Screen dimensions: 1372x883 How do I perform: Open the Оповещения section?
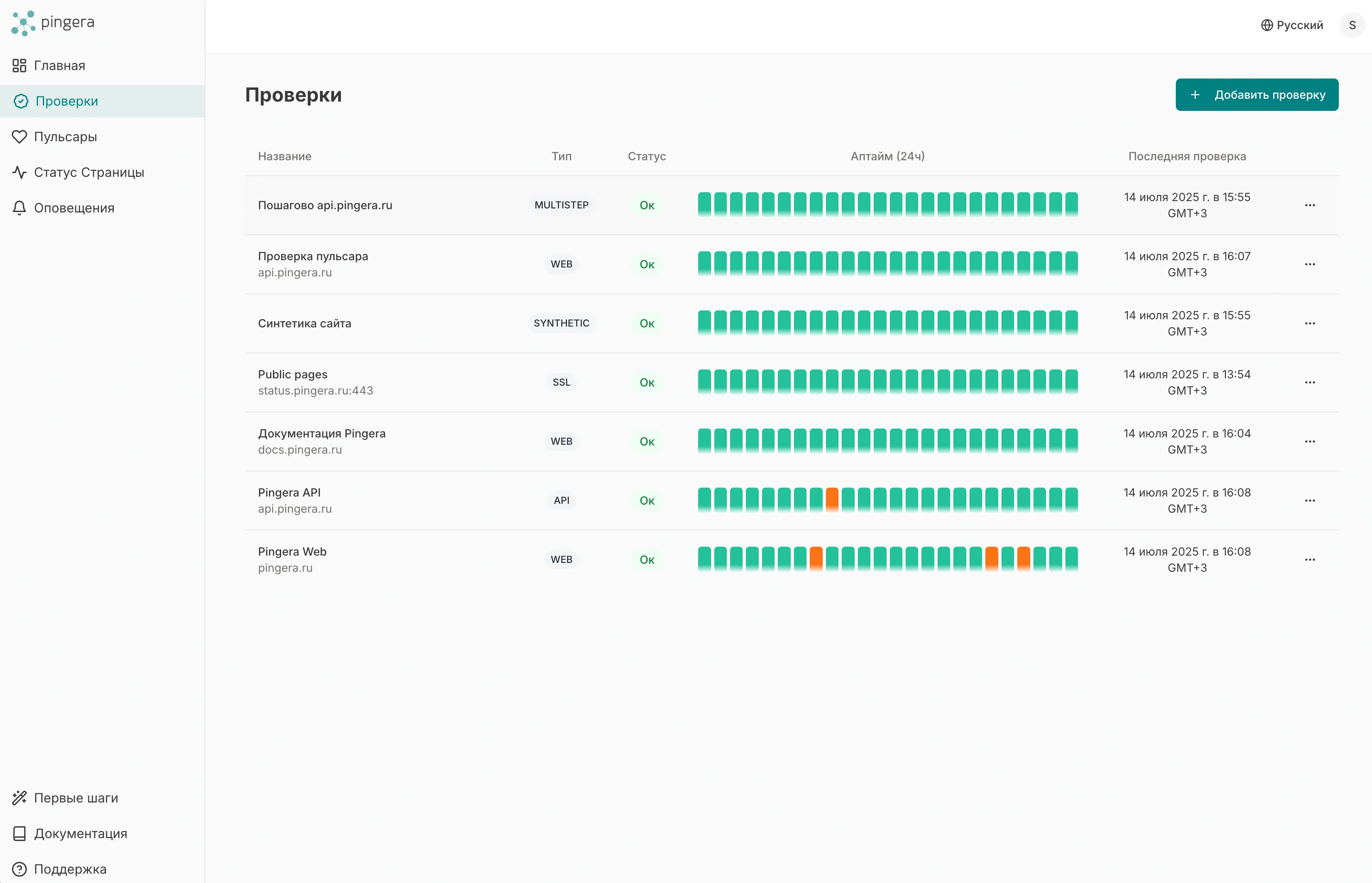(x=74, y=208)
